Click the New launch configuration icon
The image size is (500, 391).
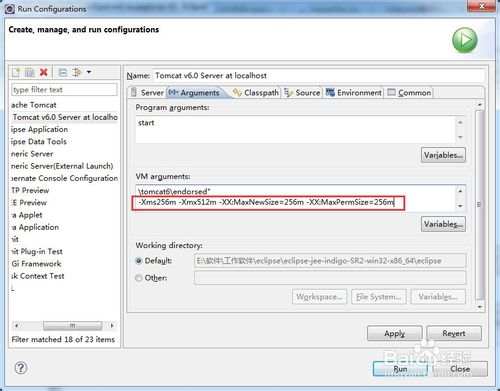point(16,72)
